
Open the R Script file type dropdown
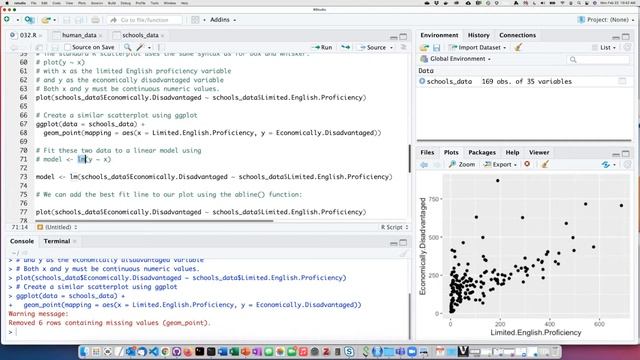(394, 227)
